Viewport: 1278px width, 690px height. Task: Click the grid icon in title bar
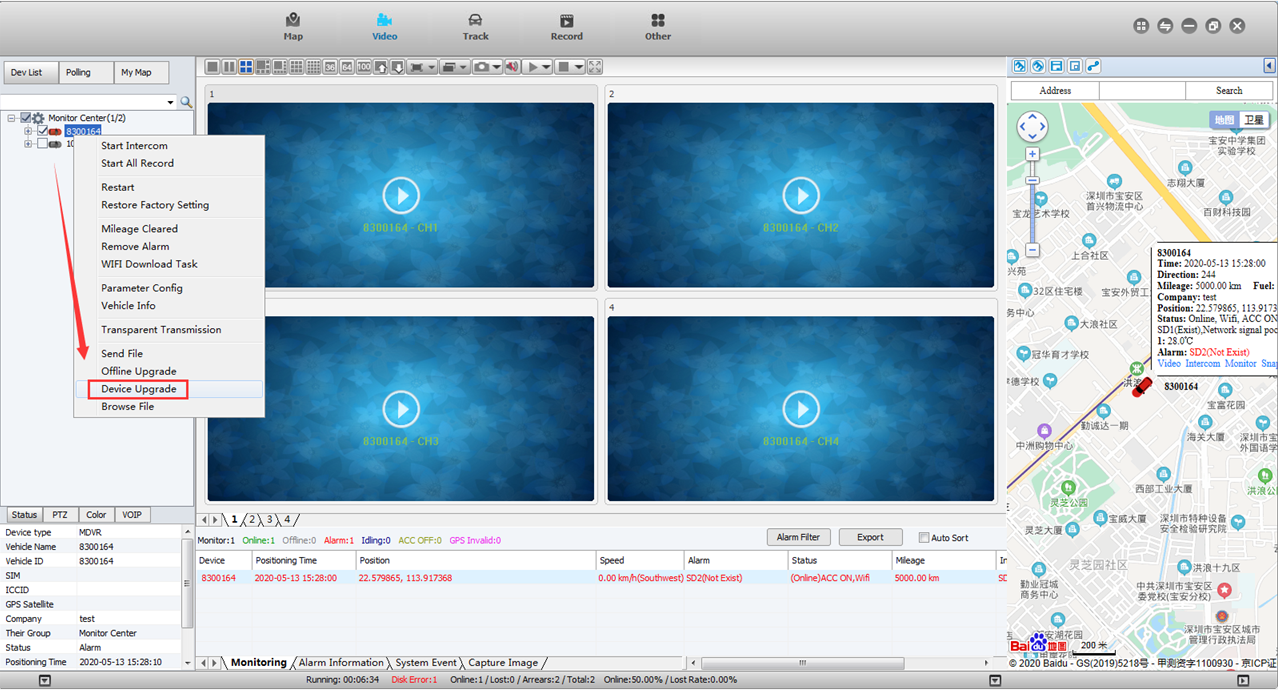pyautogui.click(x=1141, y=26)
